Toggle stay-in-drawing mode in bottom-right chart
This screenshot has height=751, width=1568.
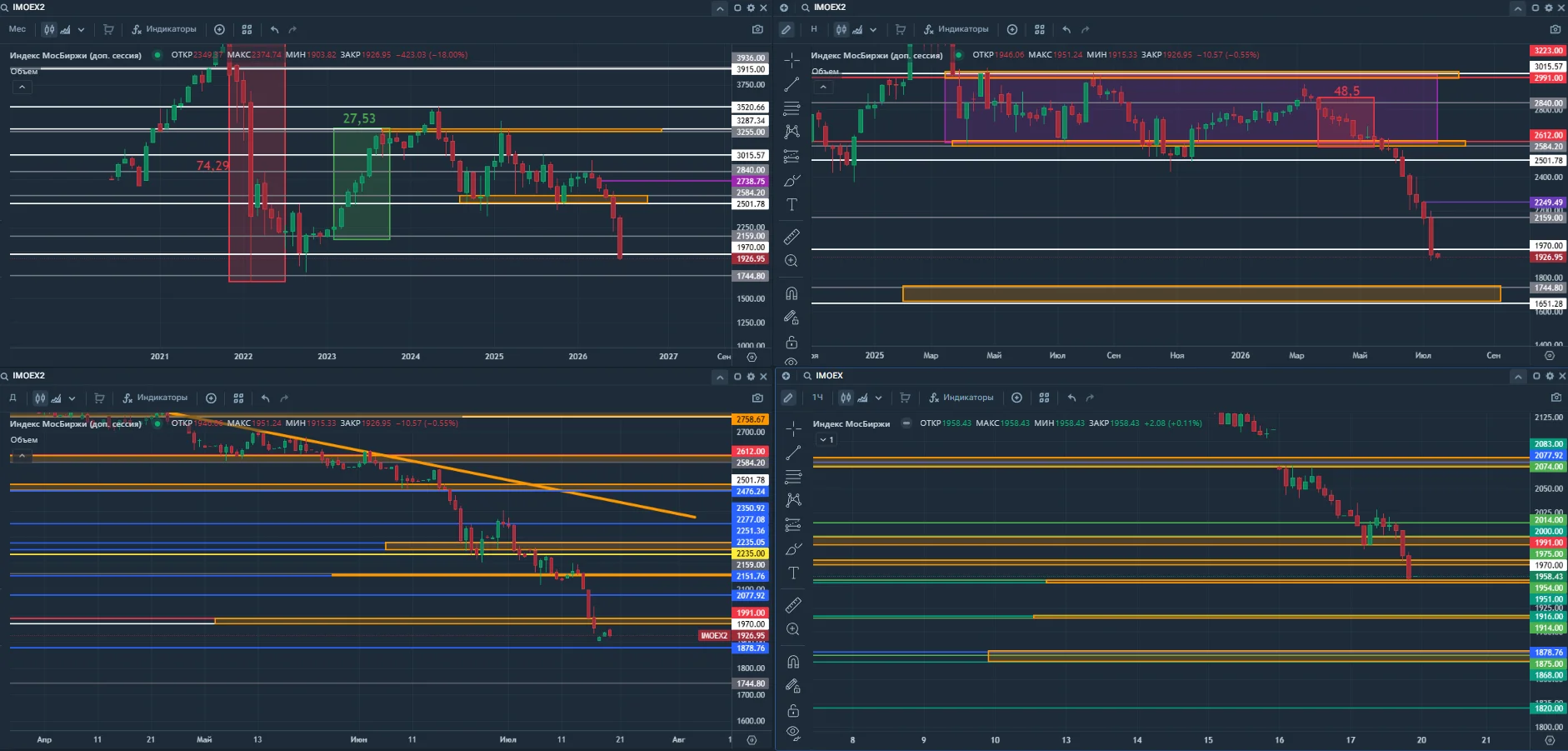coord(793,686)
